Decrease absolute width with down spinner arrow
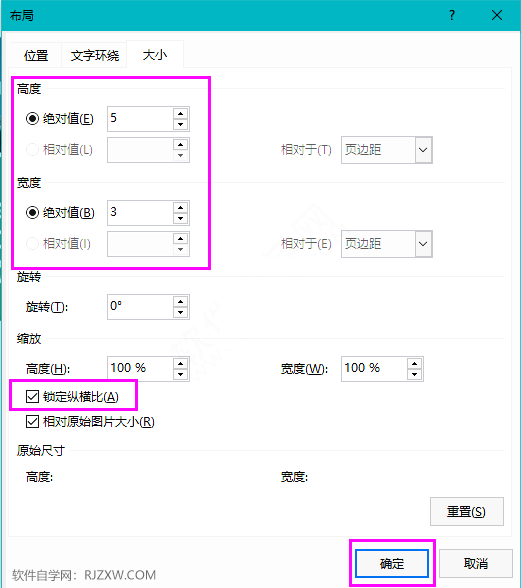521x588 pixels. [180, 218]
